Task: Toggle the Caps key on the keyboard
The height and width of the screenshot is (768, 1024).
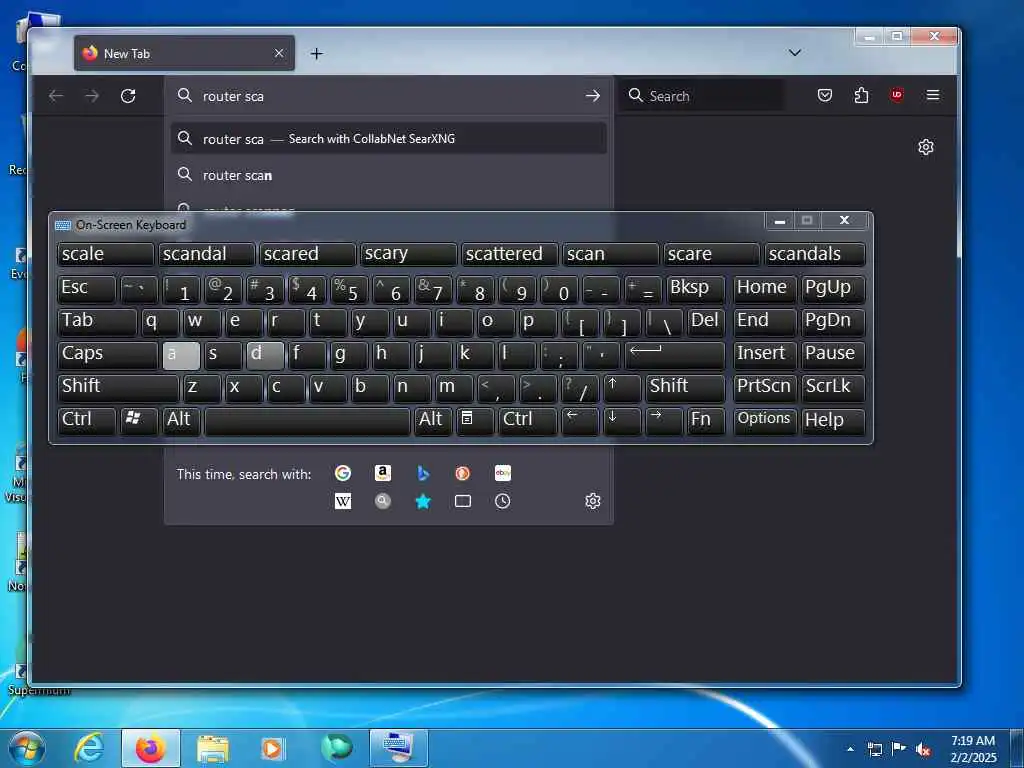Action: click(x=108, y=355)
